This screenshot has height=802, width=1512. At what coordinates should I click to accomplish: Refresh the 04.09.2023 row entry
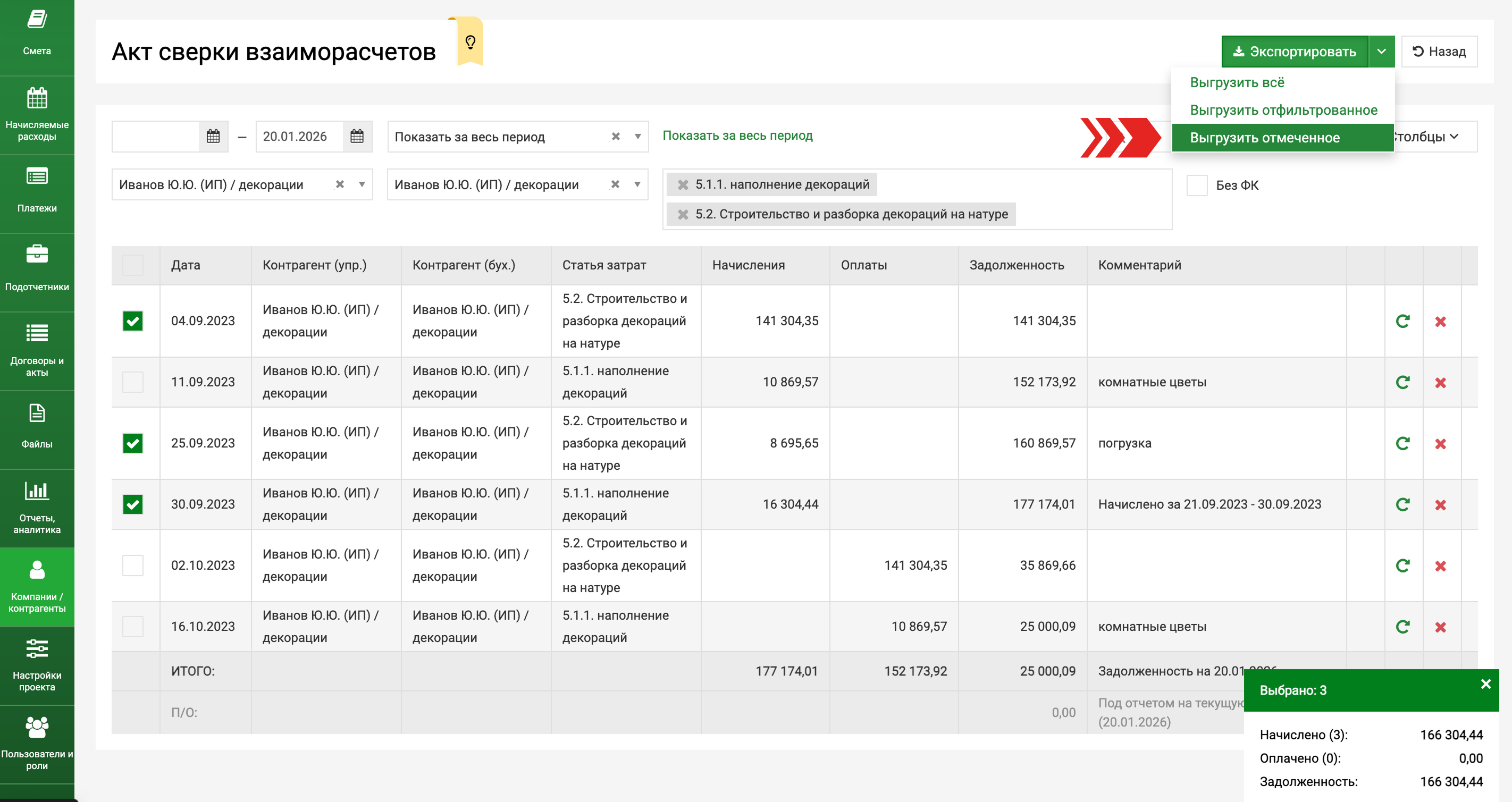tap(1402, 322)
